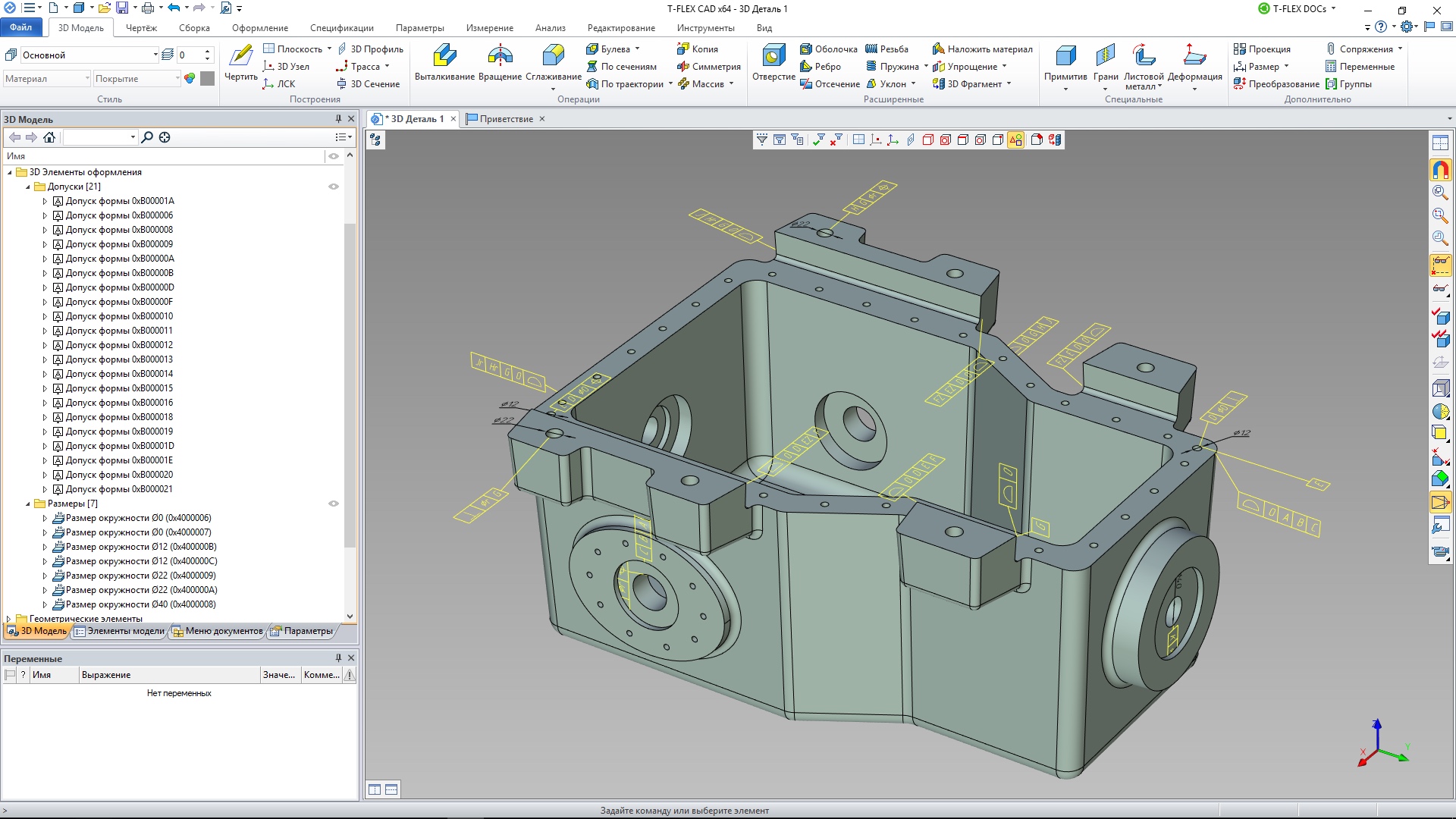
Task: Create a 3D Профиль
Action: pos(370,49)
